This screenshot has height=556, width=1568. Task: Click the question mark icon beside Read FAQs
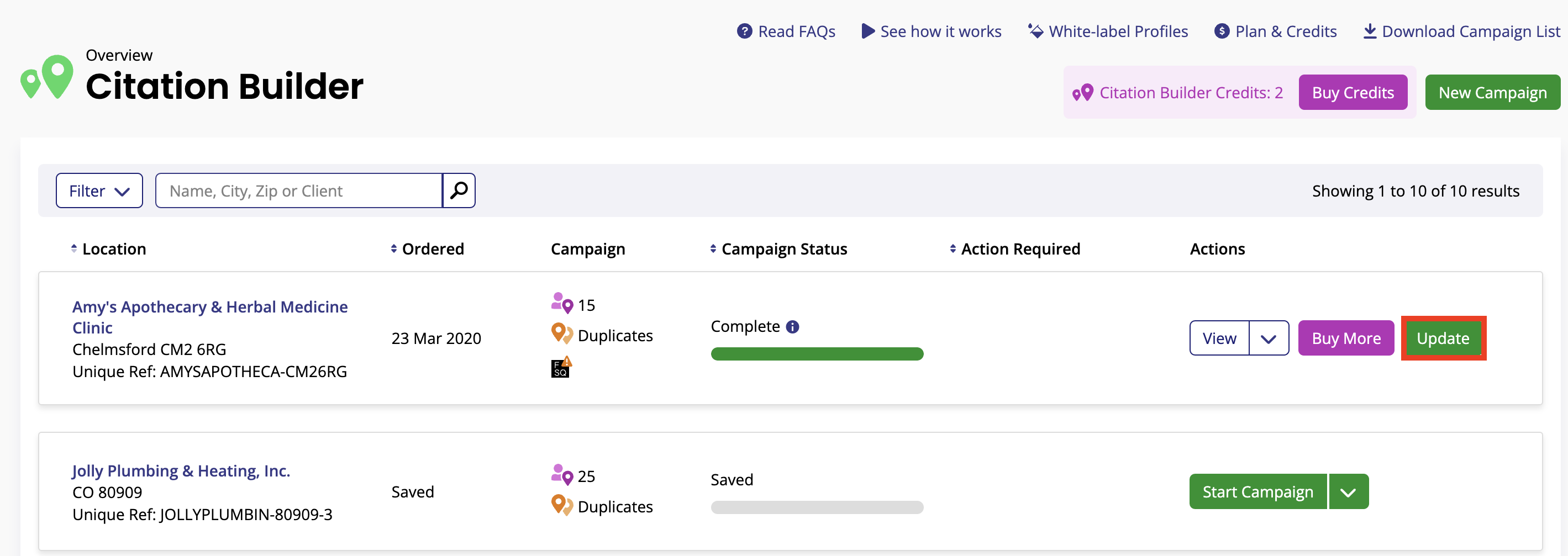click(744, 31)
